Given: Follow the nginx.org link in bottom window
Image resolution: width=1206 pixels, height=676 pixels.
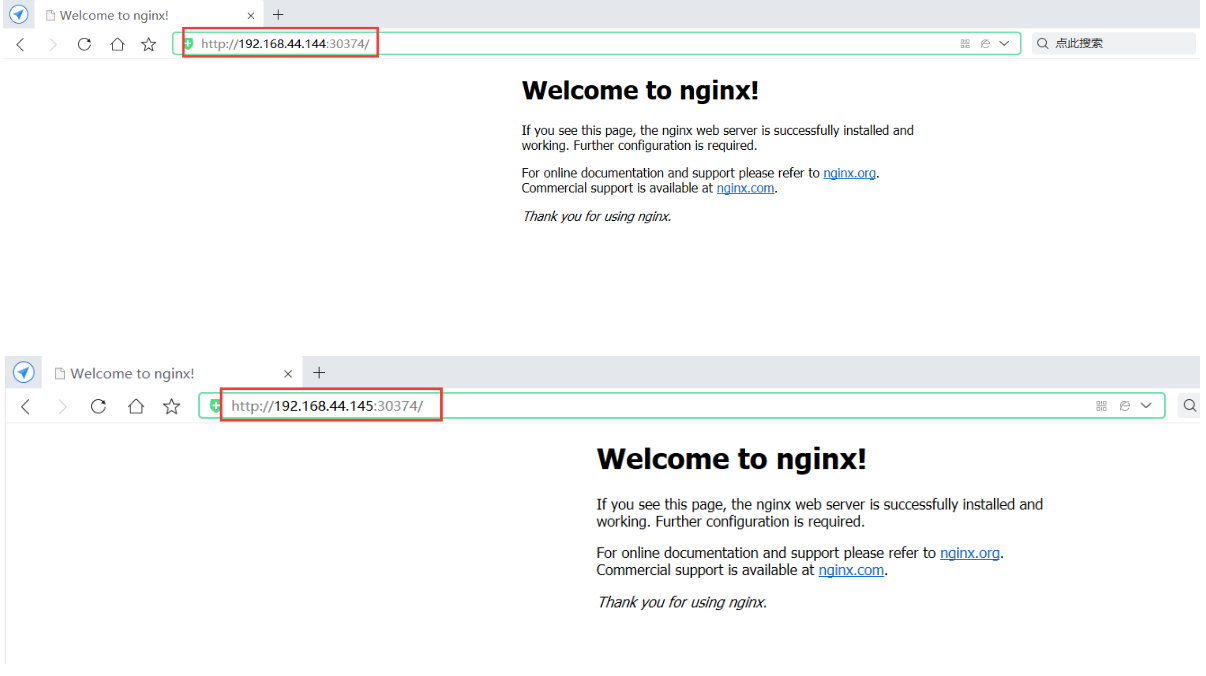Looking at the screenshot, I should pos(970,553).
